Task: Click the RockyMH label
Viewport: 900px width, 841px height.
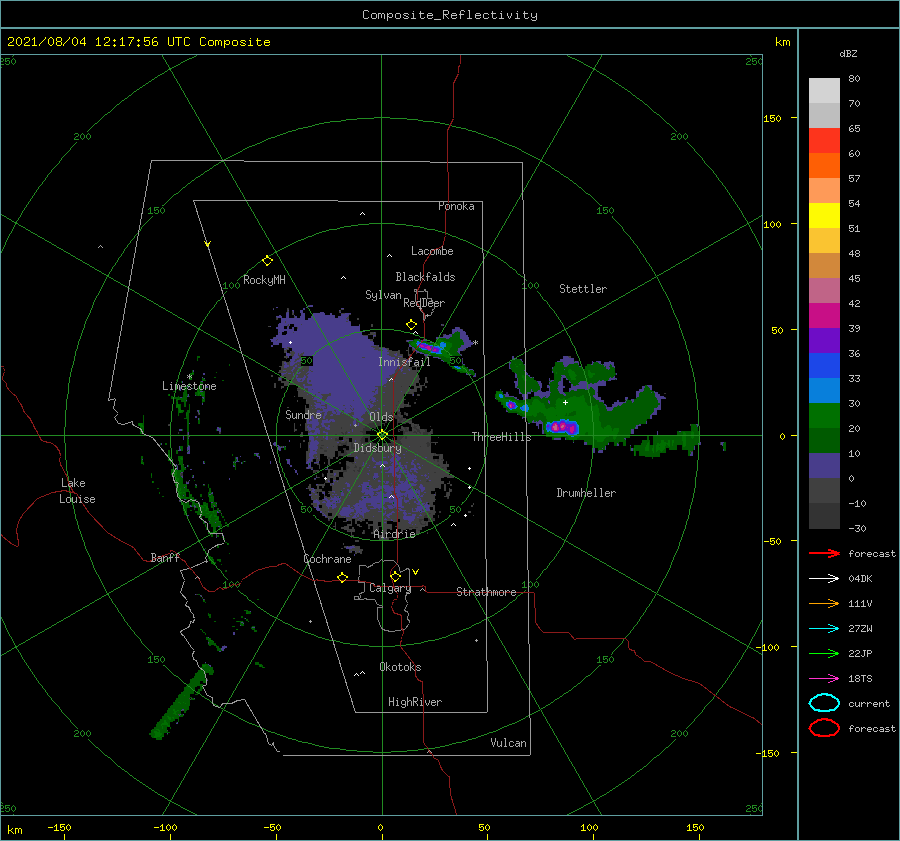Action: point(264,280)
